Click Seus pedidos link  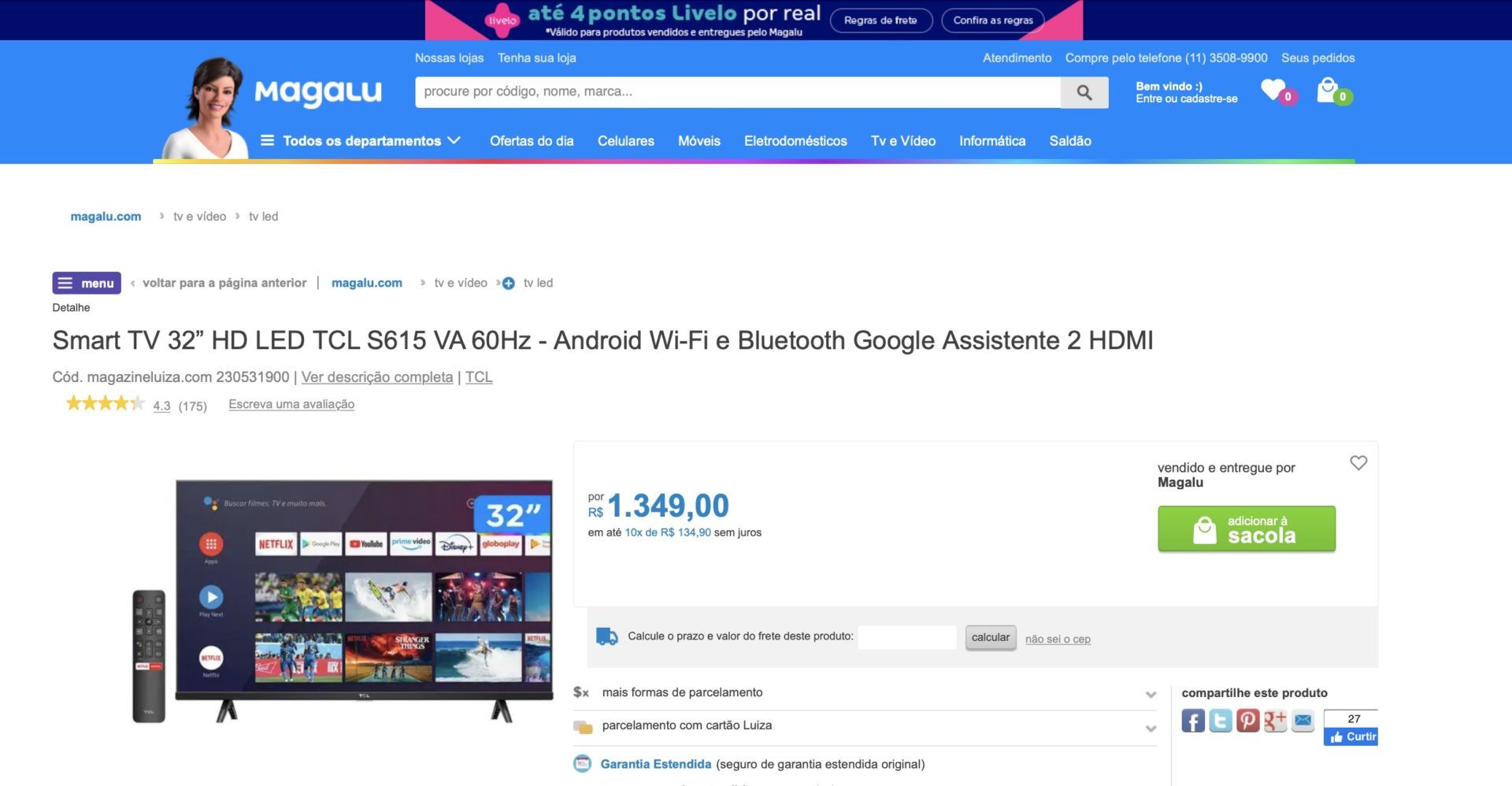[1317, 57]
